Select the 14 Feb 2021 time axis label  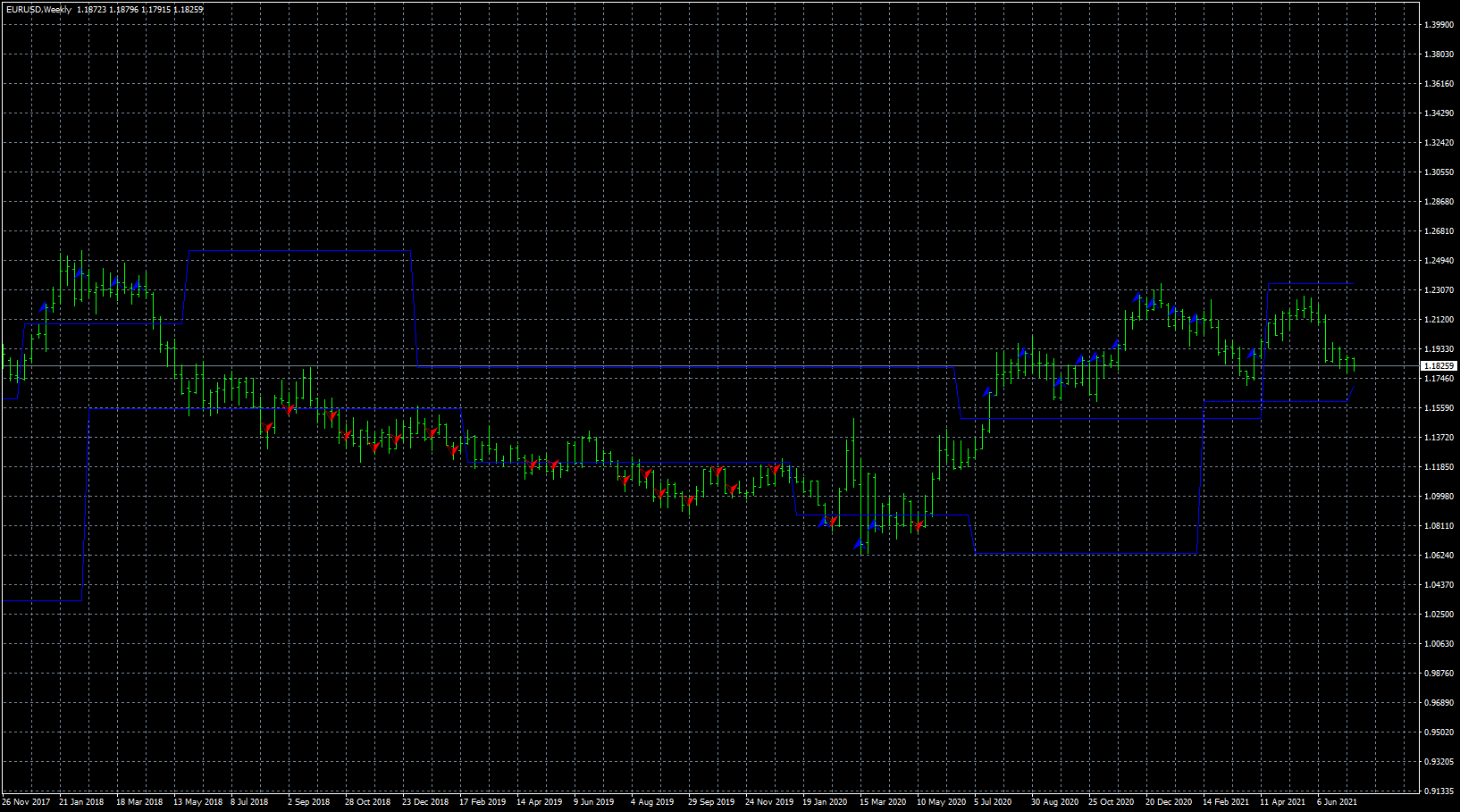(x=1226, y=802)
